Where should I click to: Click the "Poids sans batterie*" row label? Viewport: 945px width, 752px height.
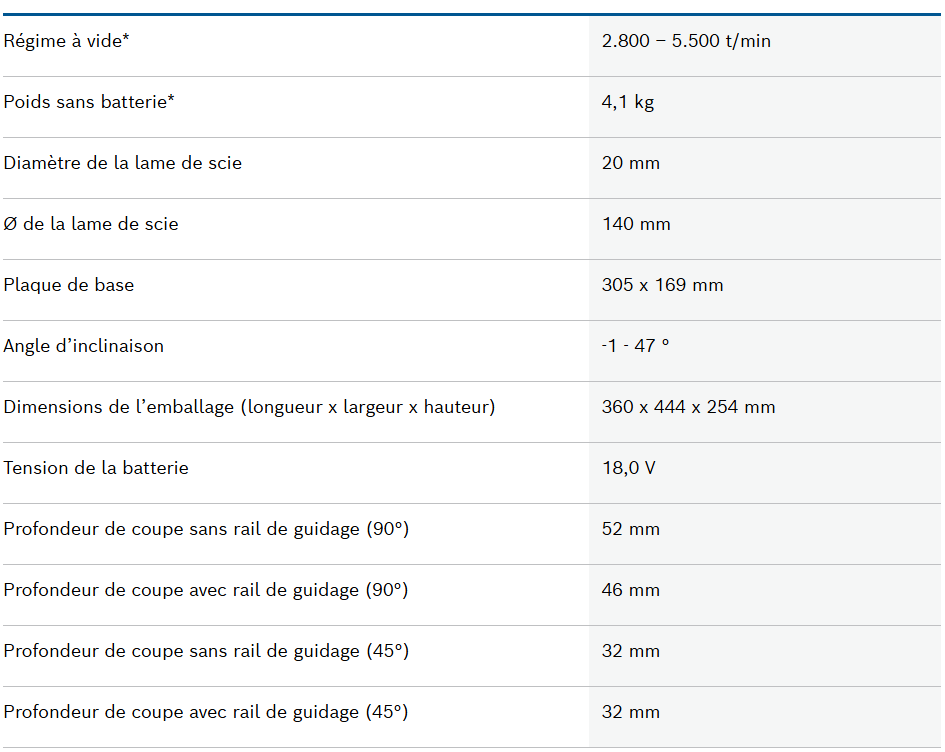coord(89,102)
